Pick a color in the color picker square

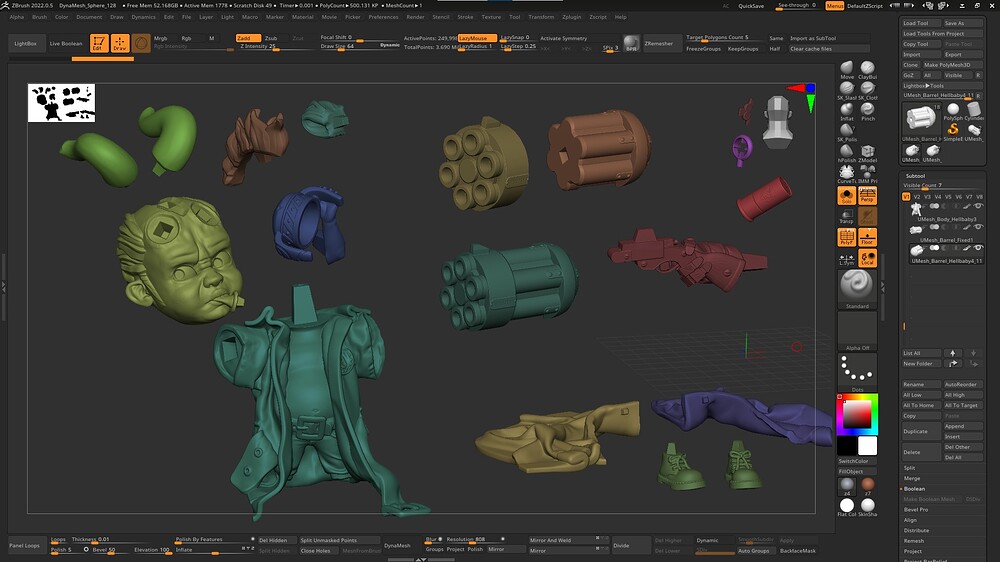point(857,415)
